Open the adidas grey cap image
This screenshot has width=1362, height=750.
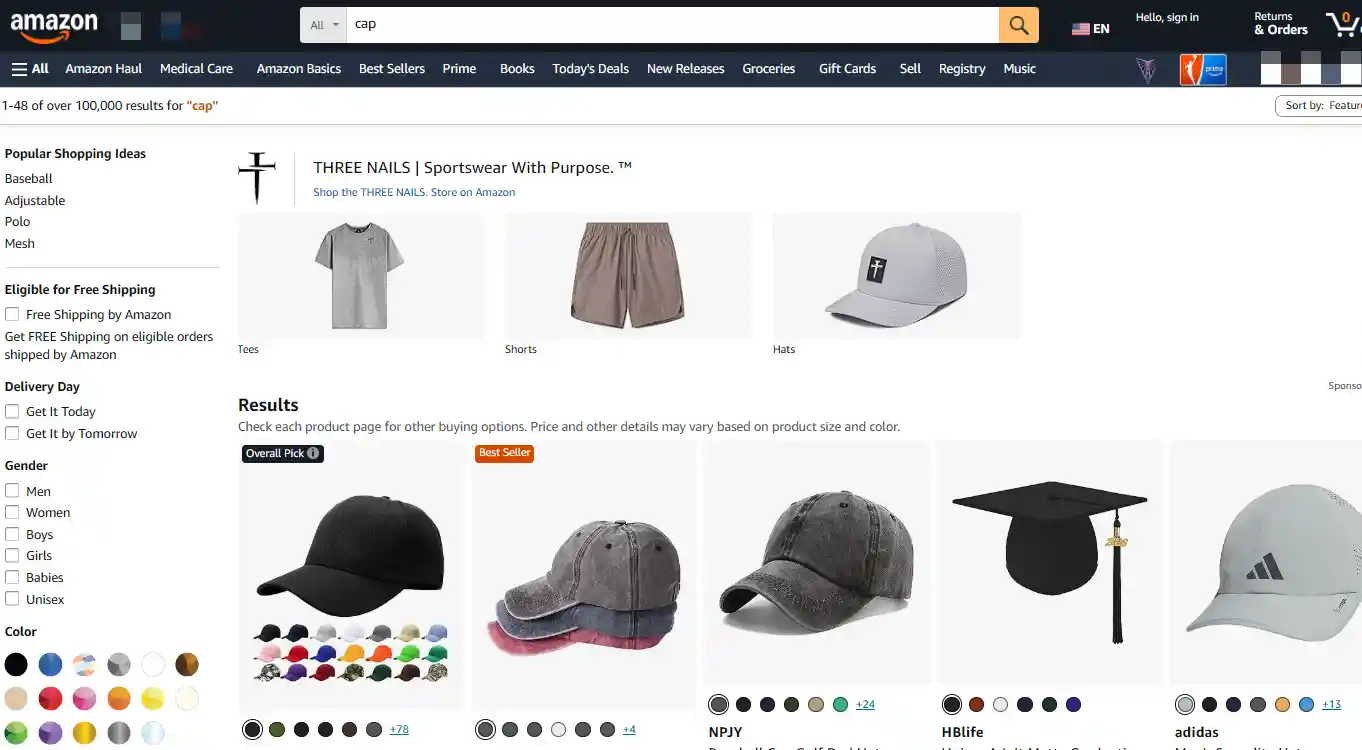tap(1266, 562)
